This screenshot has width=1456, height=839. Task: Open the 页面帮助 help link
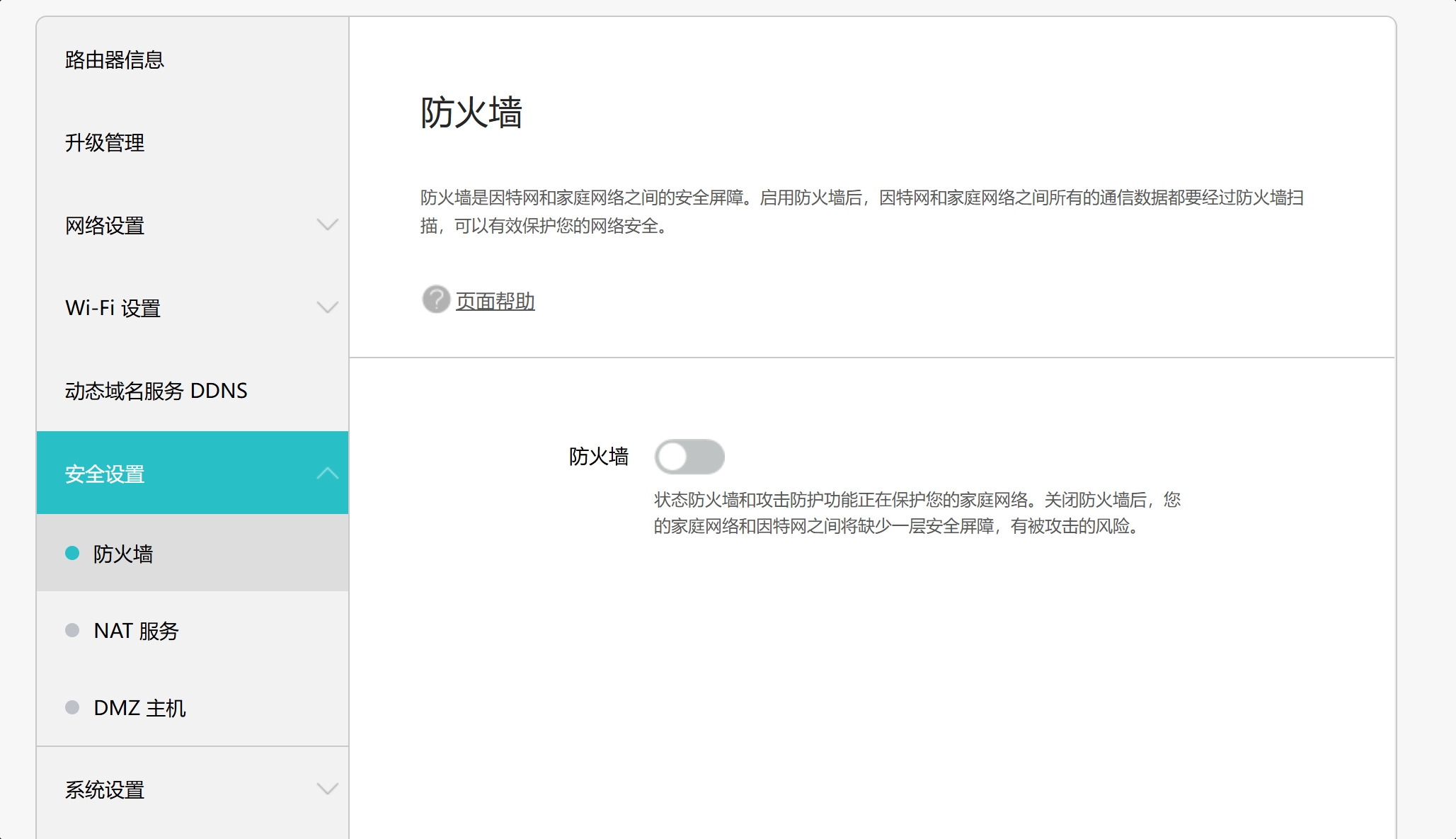point(495,302)
